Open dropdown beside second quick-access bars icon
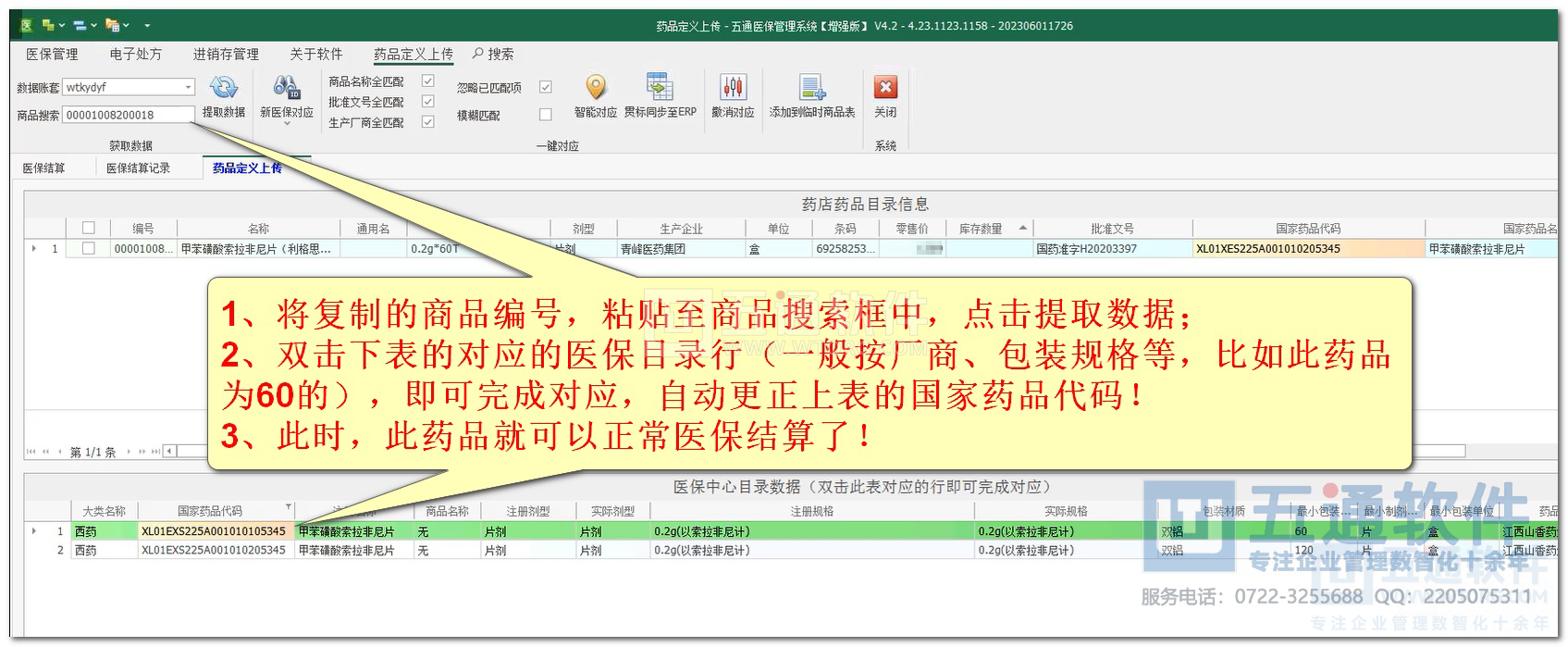1568x647 pixels. tap(93, 26)
